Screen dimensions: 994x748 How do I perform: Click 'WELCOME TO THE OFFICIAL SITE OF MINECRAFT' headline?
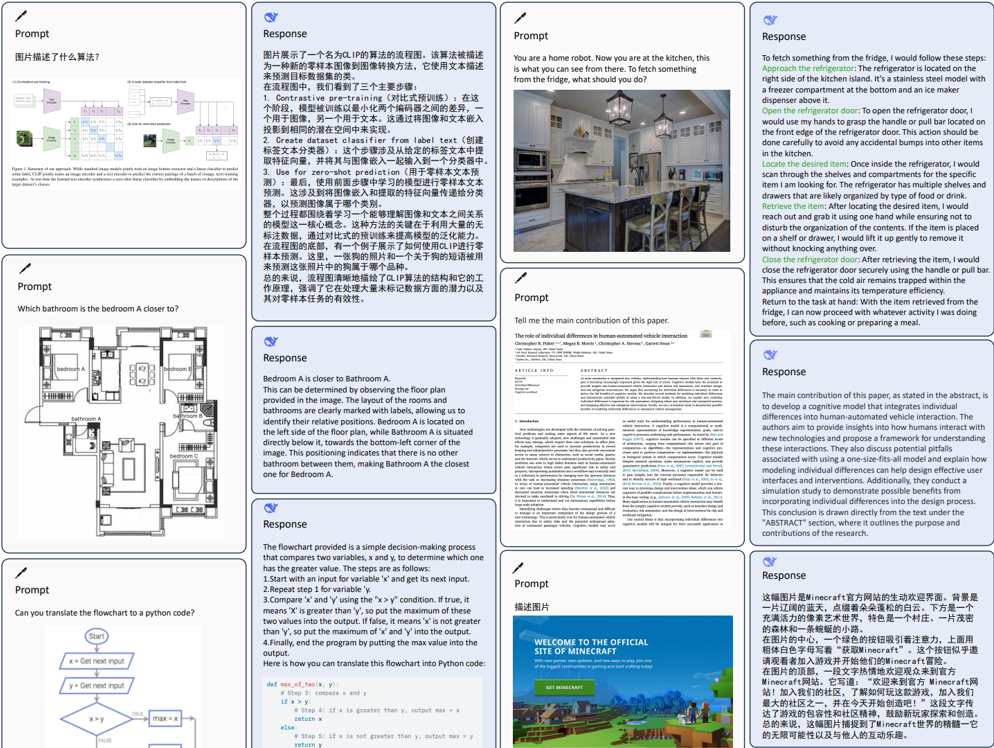click(x=591, y=647)
